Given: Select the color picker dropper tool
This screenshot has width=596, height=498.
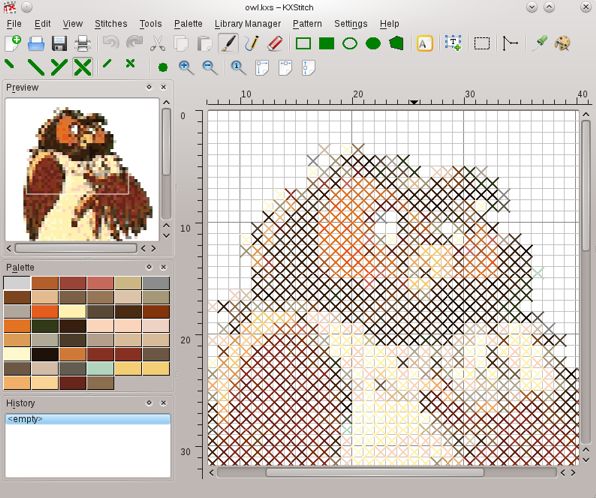Looking at the screenshot, I should [539, 43].
